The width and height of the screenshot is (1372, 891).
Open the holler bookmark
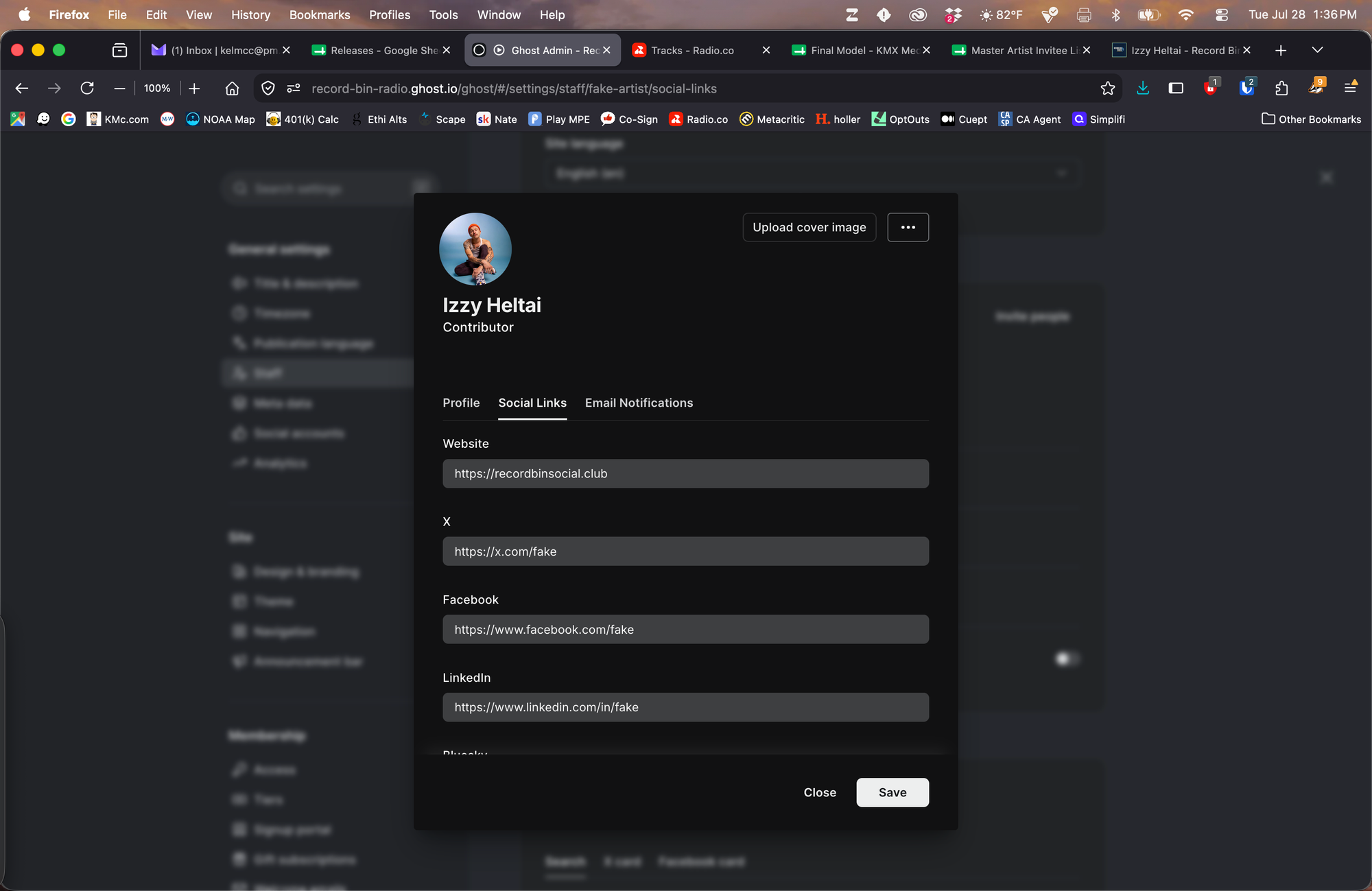(x=838, y=119)
